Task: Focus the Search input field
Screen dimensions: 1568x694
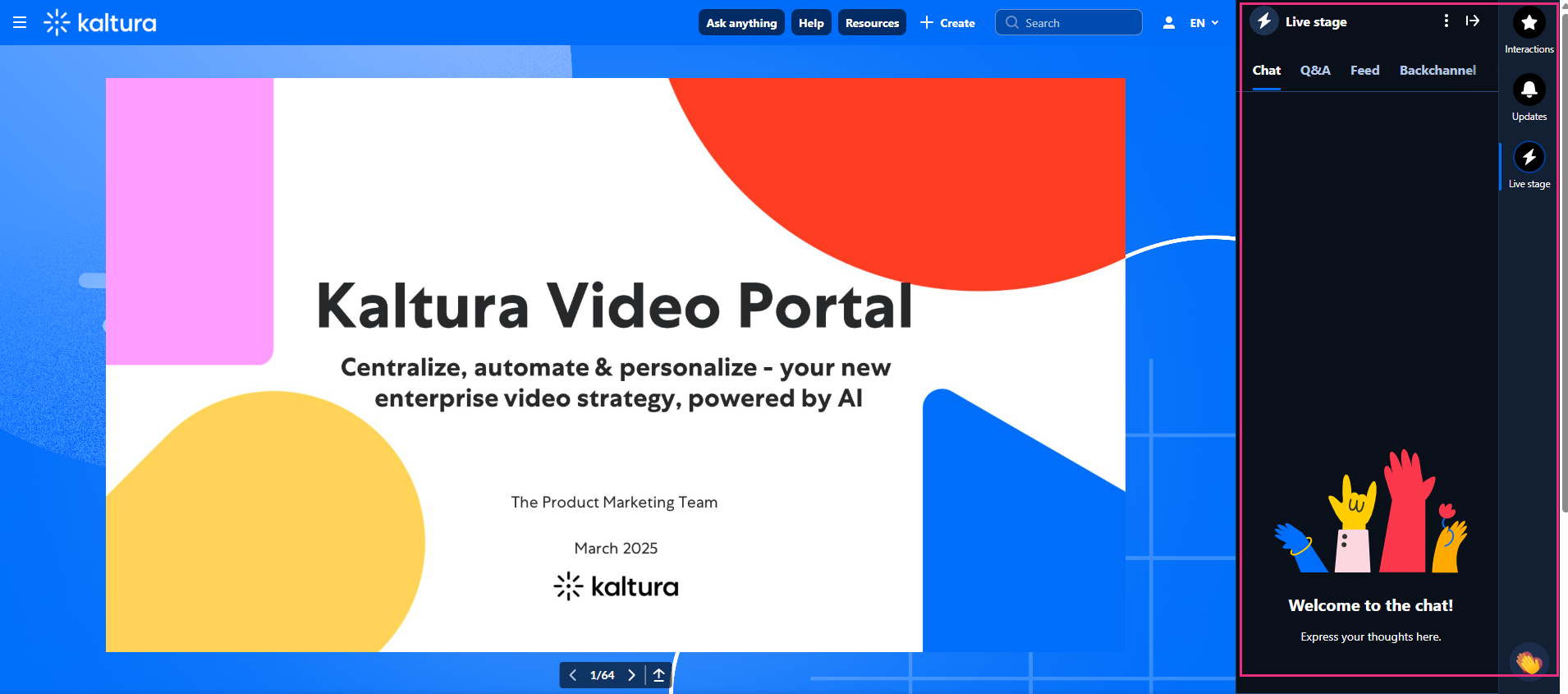Action: 1068,23
